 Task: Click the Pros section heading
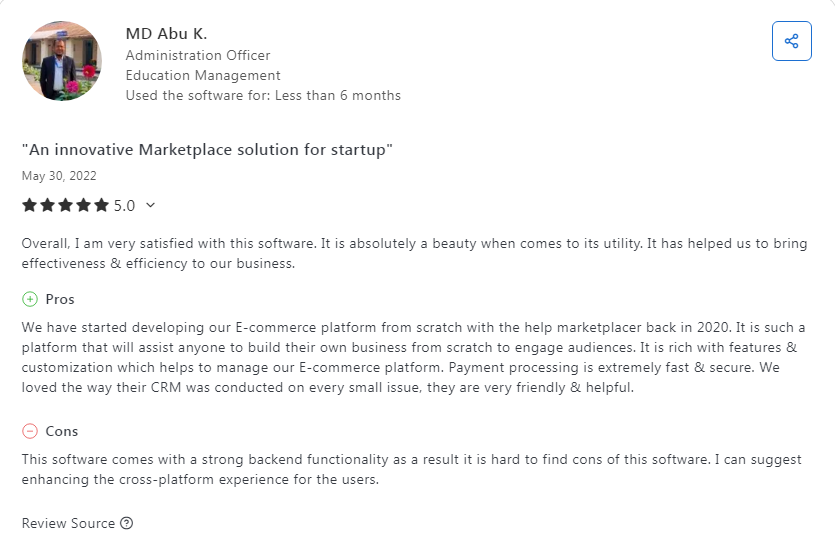coord(60,299)
